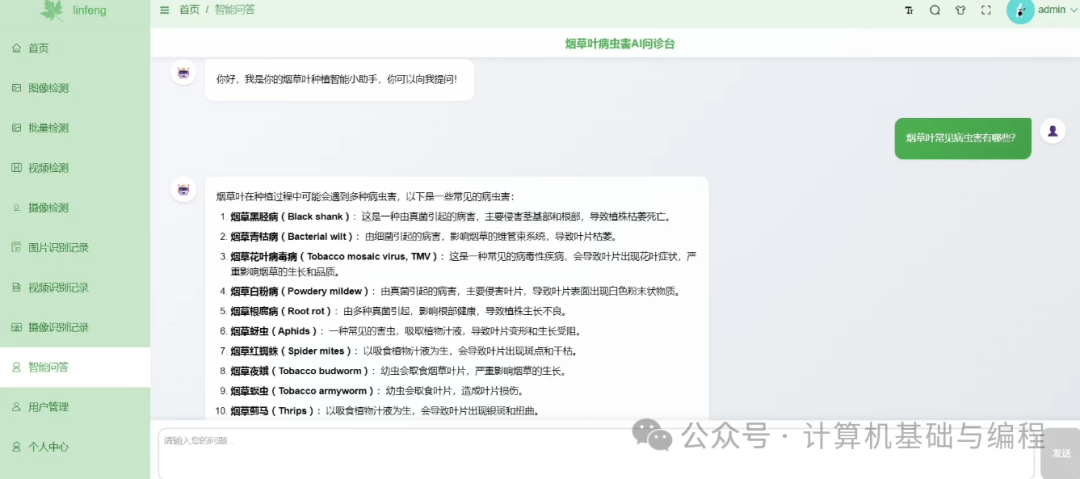
Task: Click the admin username label
Action: (1052, 10)
